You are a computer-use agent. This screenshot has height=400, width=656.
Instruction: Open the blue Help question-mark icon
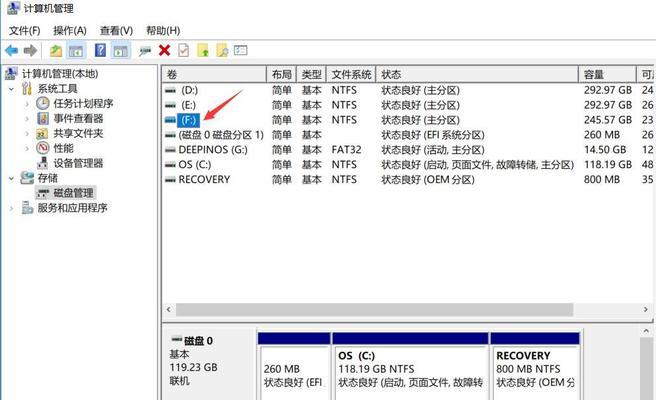[x=100, y=50]
